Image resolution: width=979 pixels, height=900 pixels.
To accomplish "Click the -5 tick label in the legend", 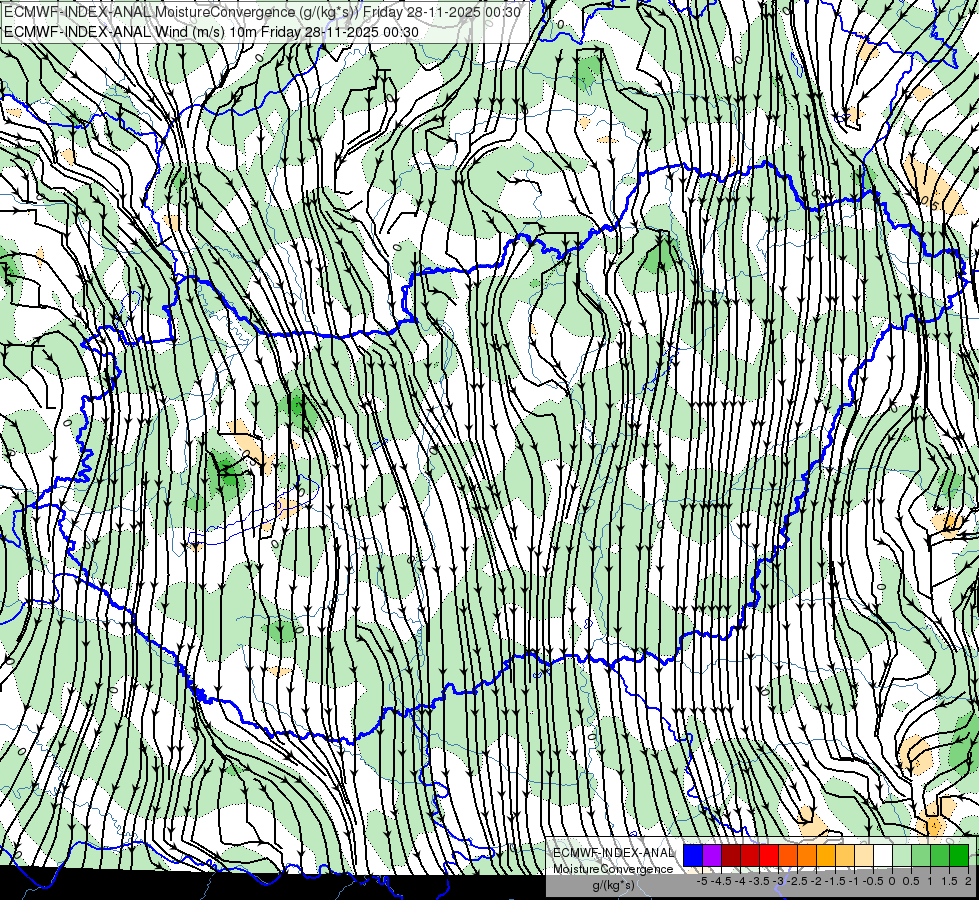I will click(702, 881).
